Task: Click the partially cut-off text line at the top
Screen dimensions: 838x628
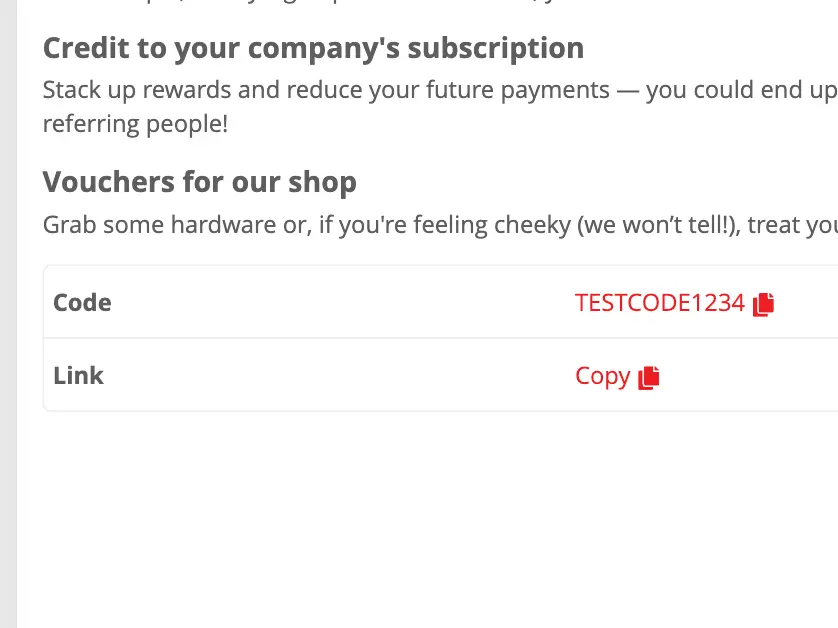Action: [400, 5]
